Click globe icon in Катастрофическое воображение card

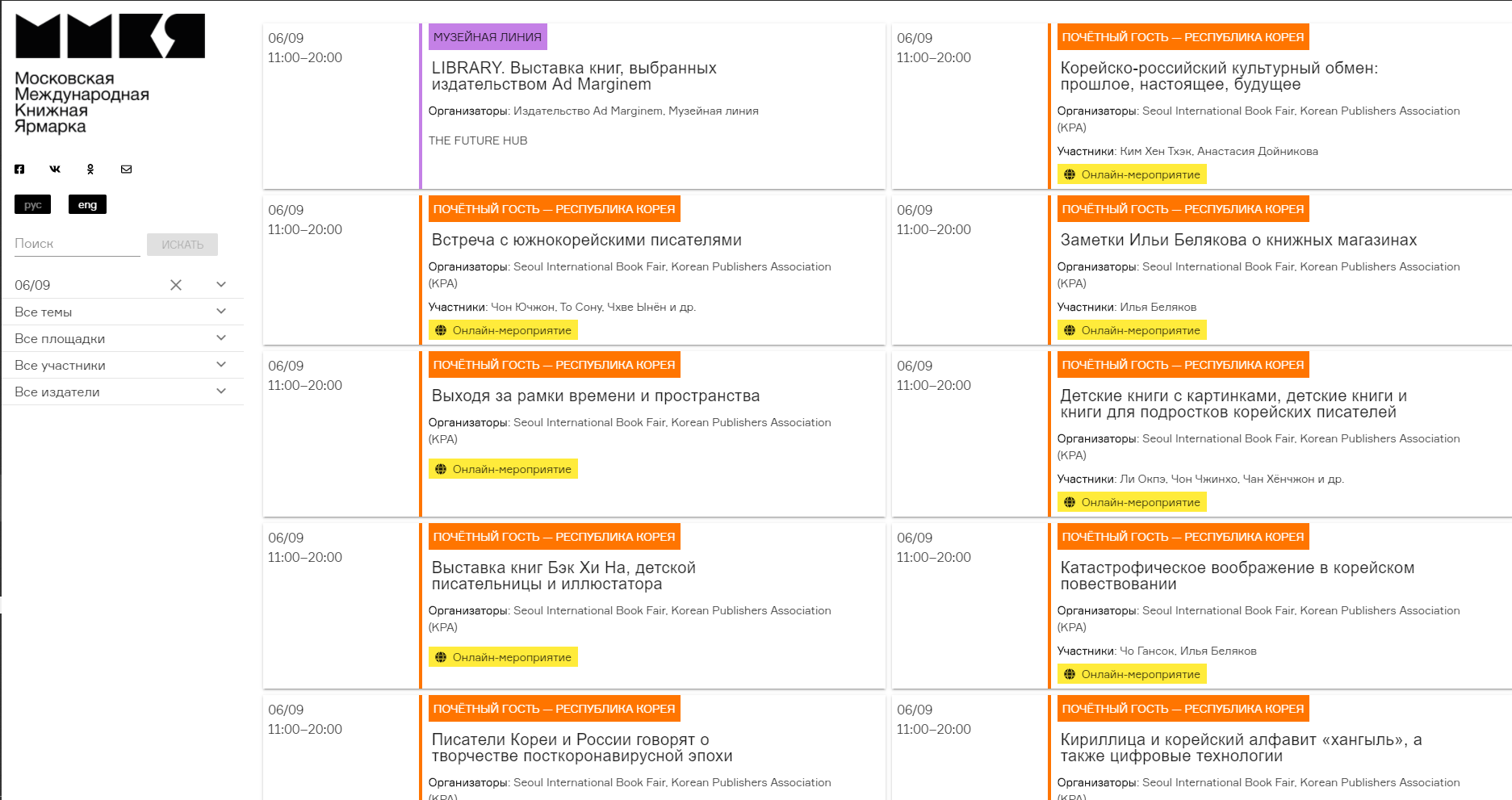(x=1070, y=674)
